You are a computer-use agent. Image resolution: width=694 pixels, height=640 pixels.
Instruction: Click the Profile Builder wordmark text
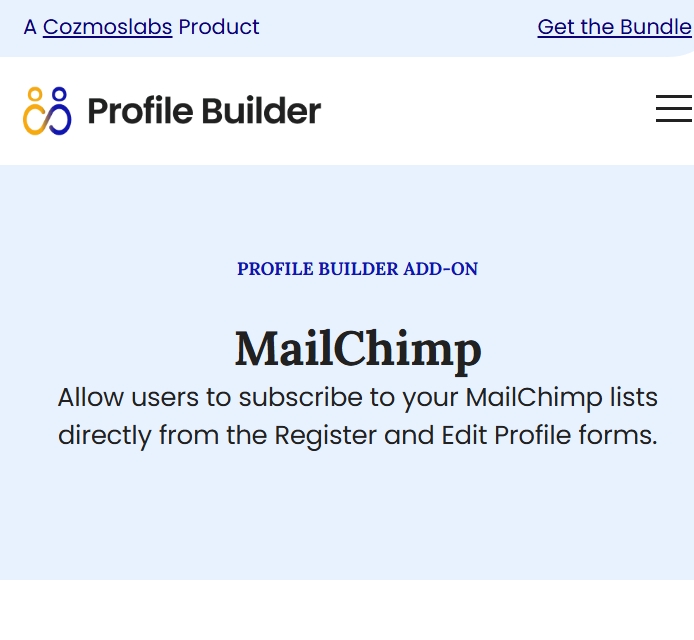pos(204,111)
